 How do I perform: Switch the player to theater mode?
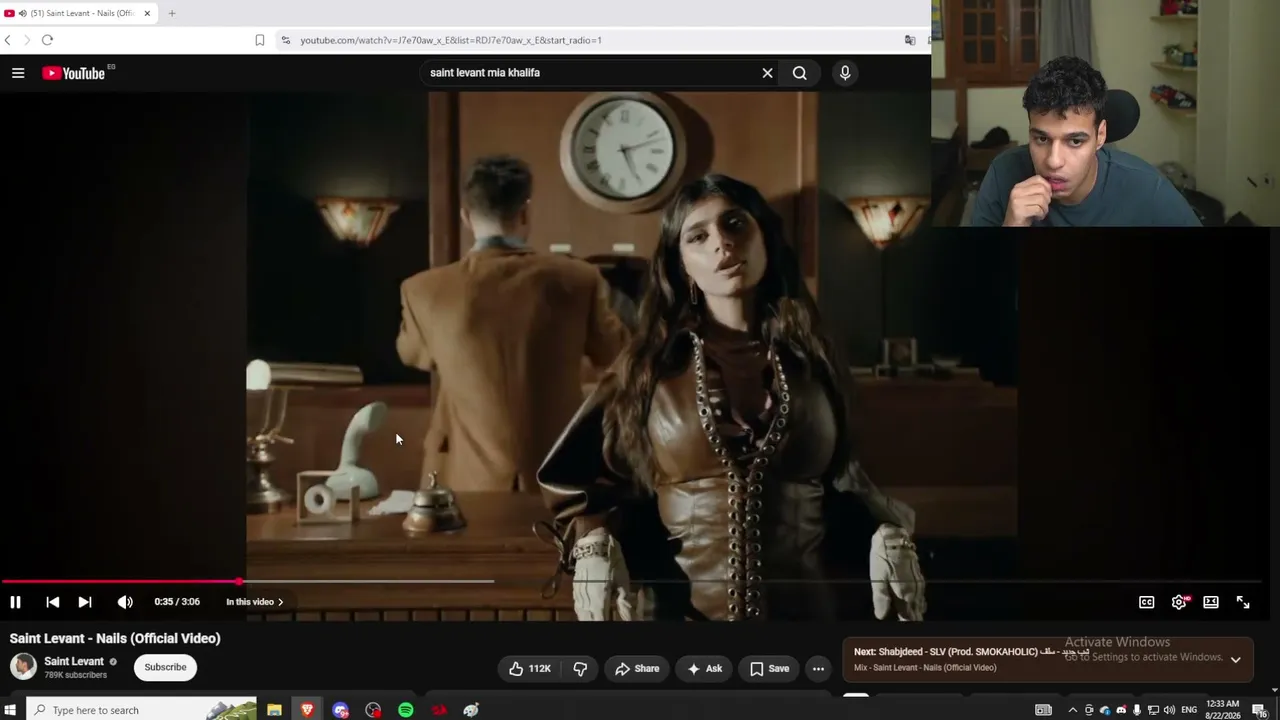pyautogui.click(x=1211, y=602)
